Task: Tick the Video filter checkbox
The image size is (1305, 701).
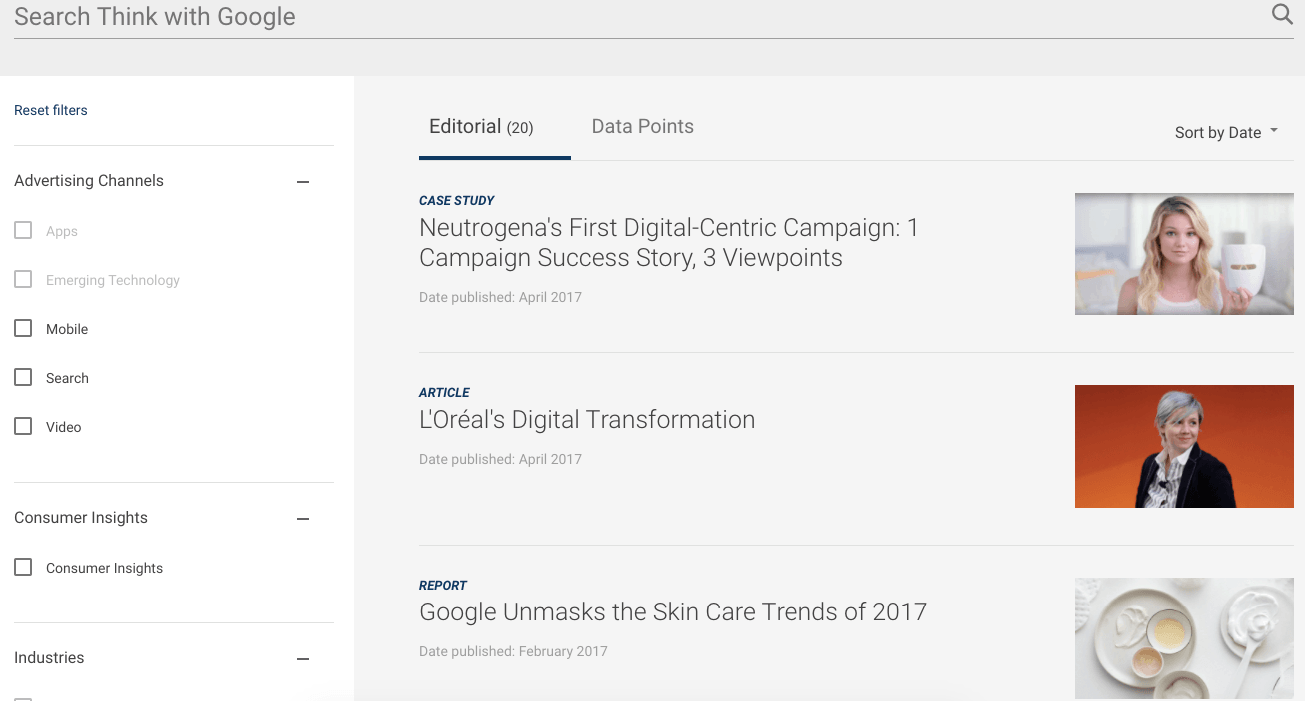Action: [23, 427]
